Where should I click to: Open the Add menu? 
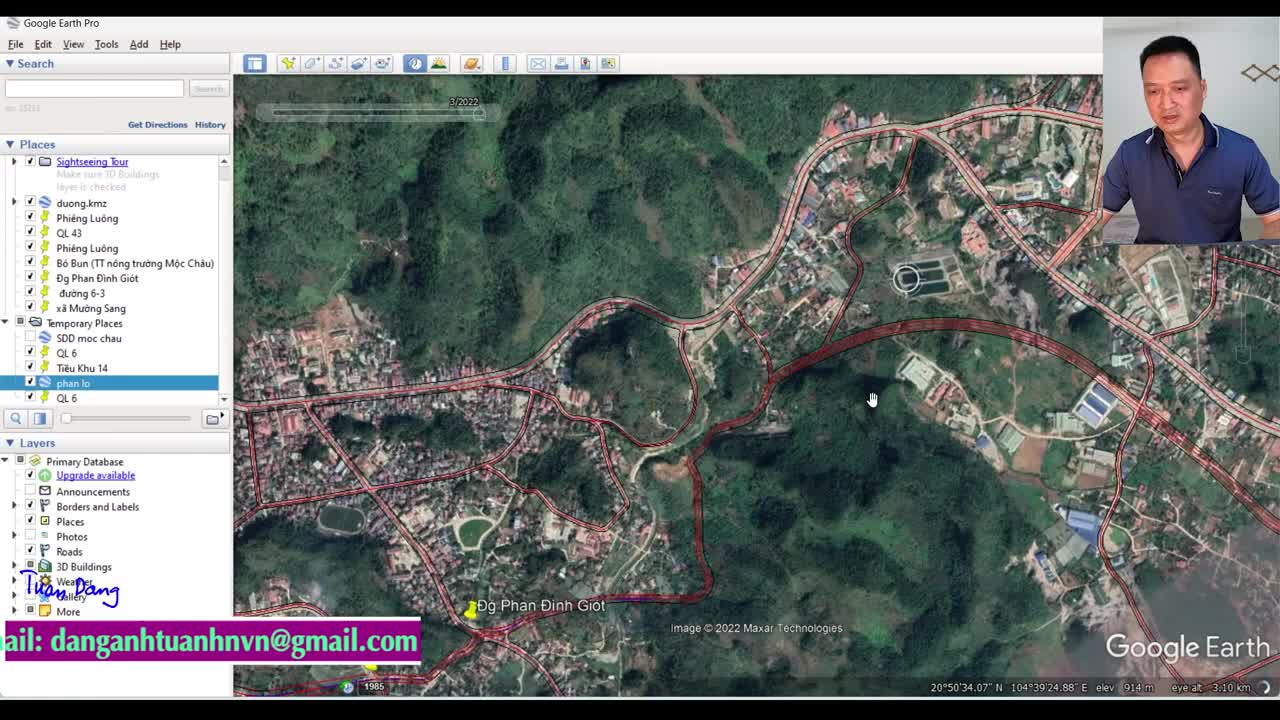[x=139, y=44]
